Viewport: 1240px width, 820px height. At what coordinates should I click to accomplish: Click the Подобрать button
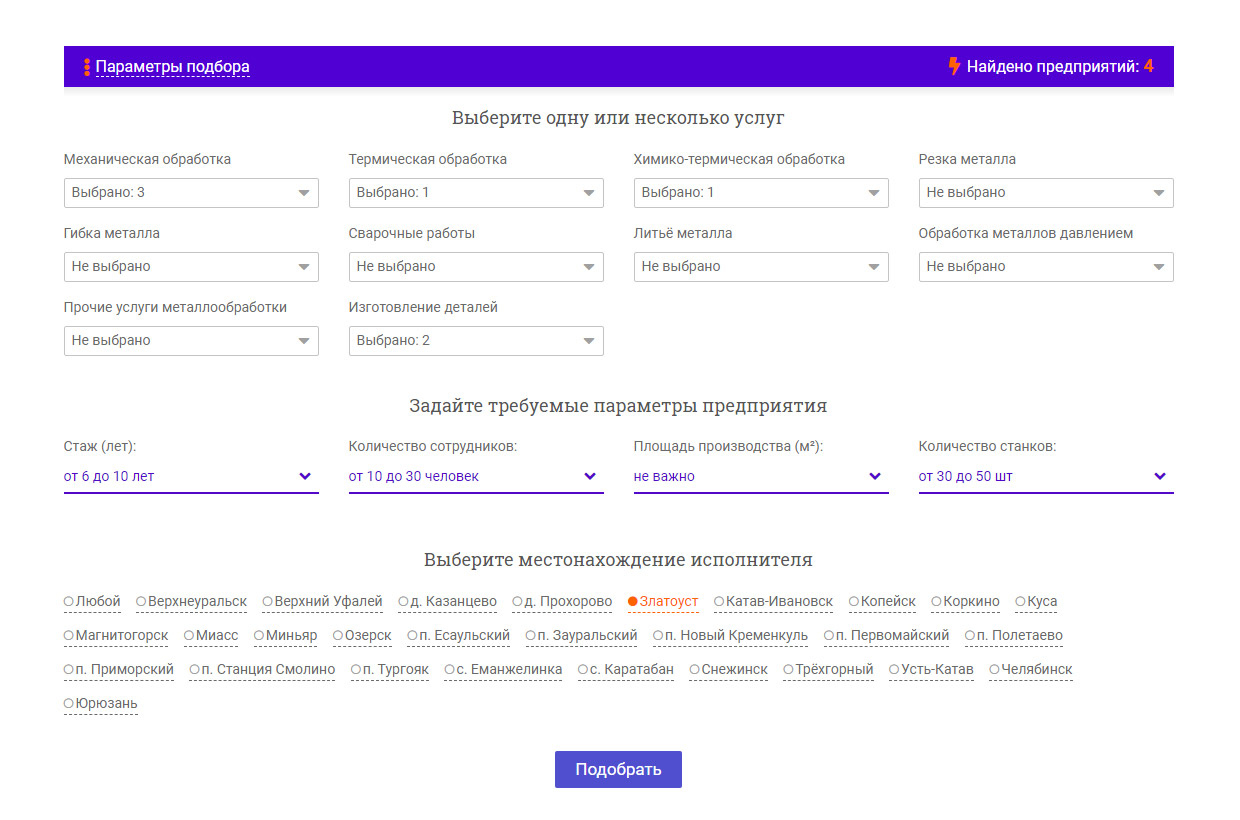[x=618, y=770]
